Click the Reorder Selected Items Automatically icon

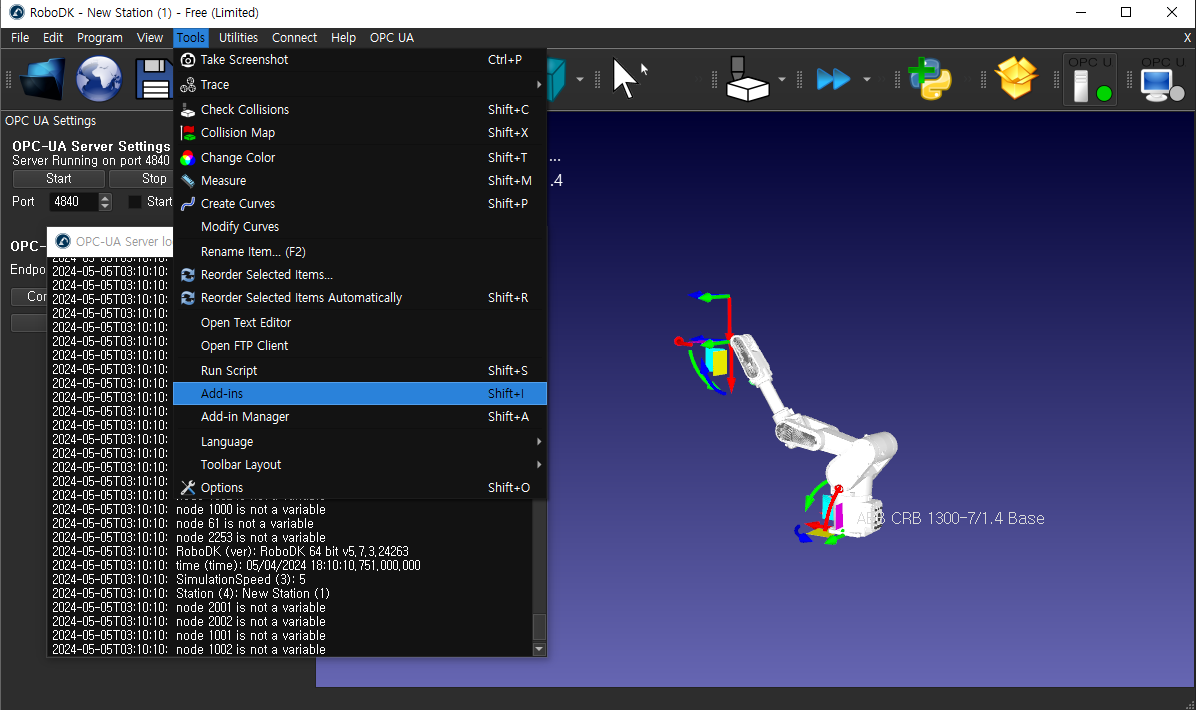coord(188,298)
